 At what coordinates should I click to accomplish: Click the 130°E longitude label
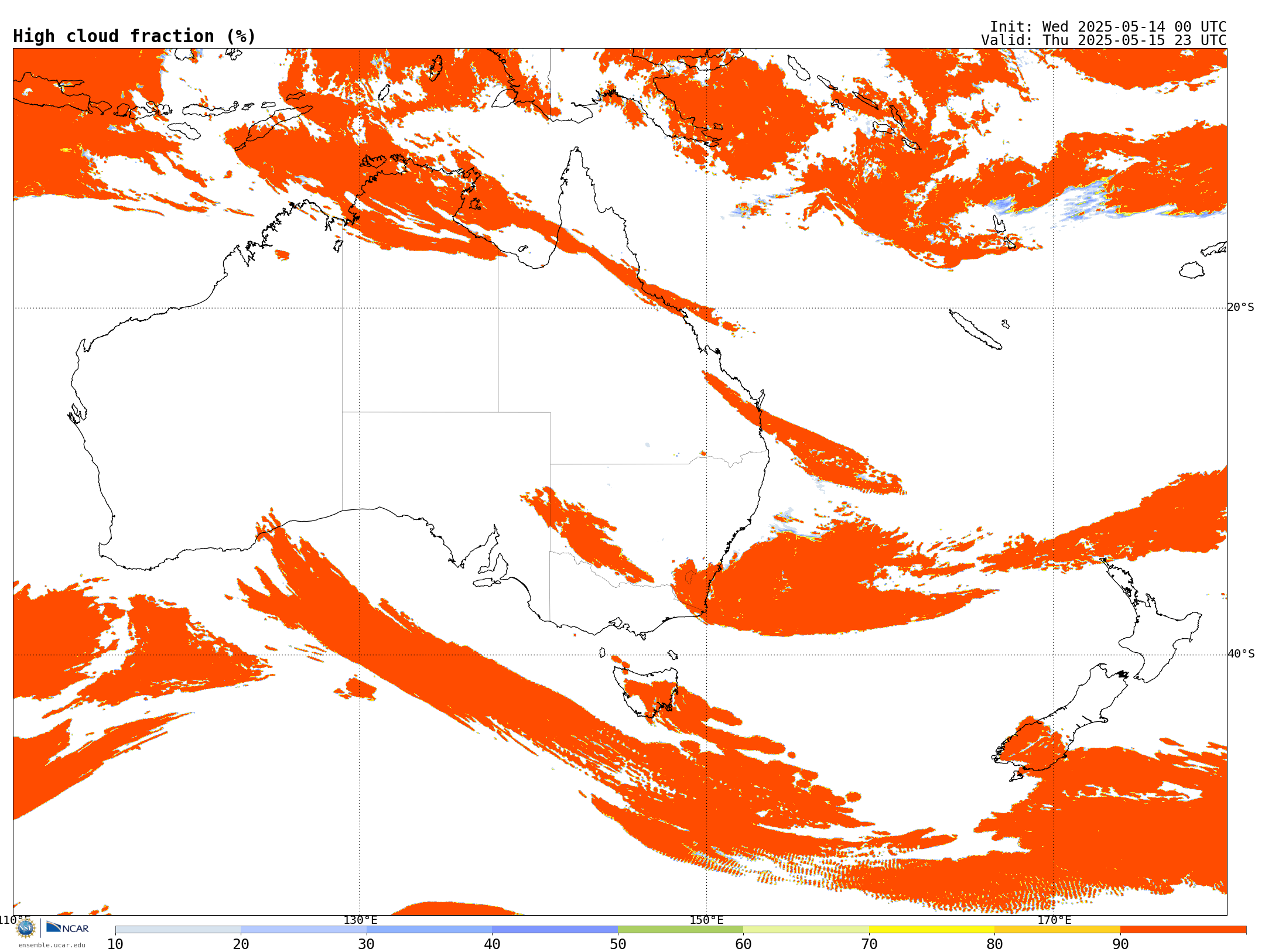tap(360, 920)
